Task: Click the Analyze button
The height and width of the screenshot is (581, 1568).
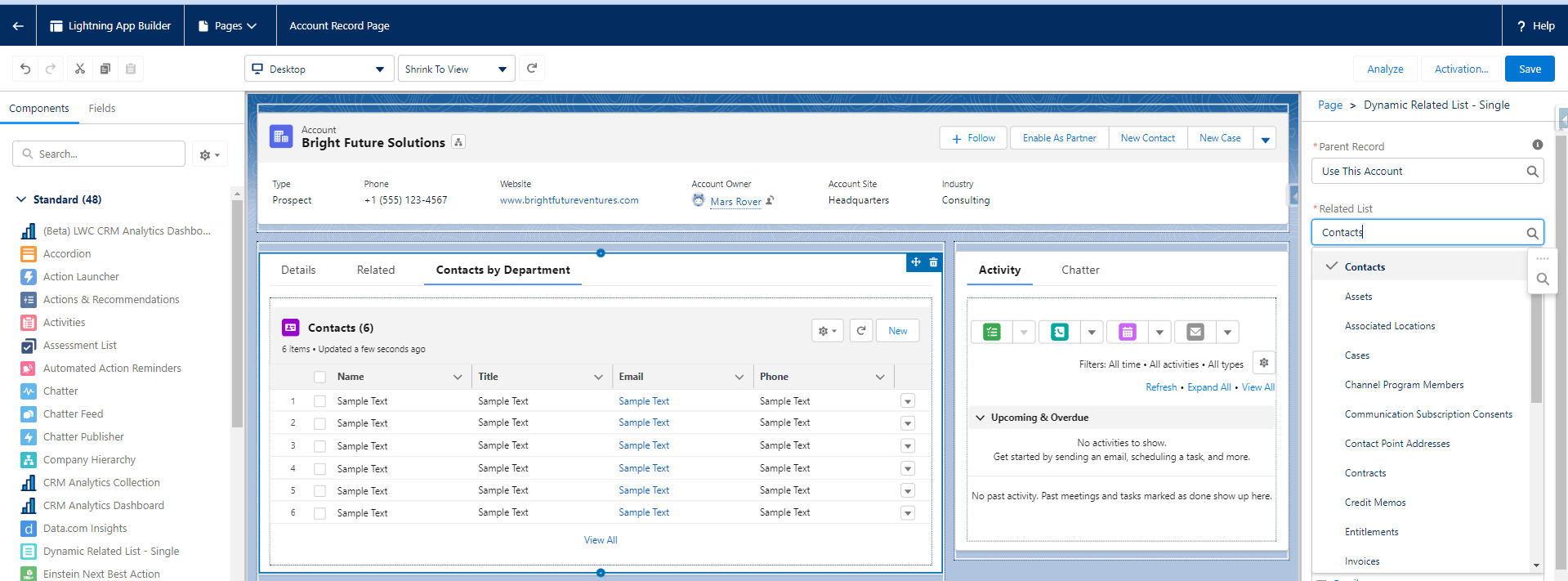Action: [x=1385, y=69]
